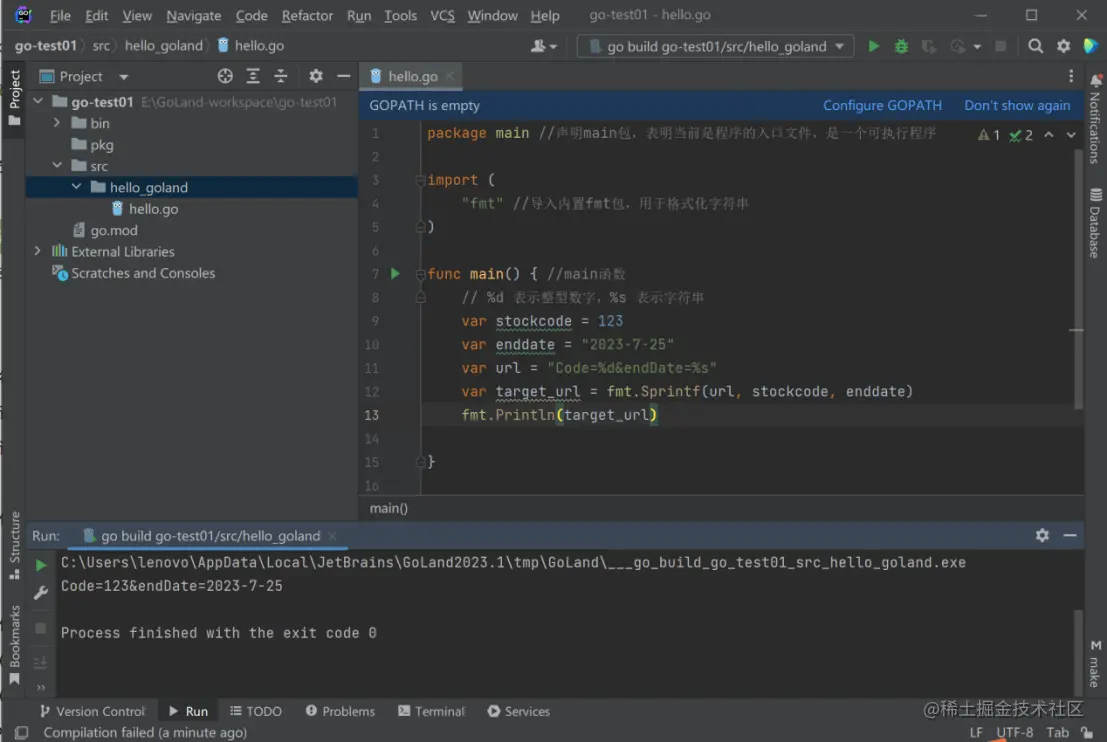Click the wrench icon in Run panel

[x=41, y=593]
